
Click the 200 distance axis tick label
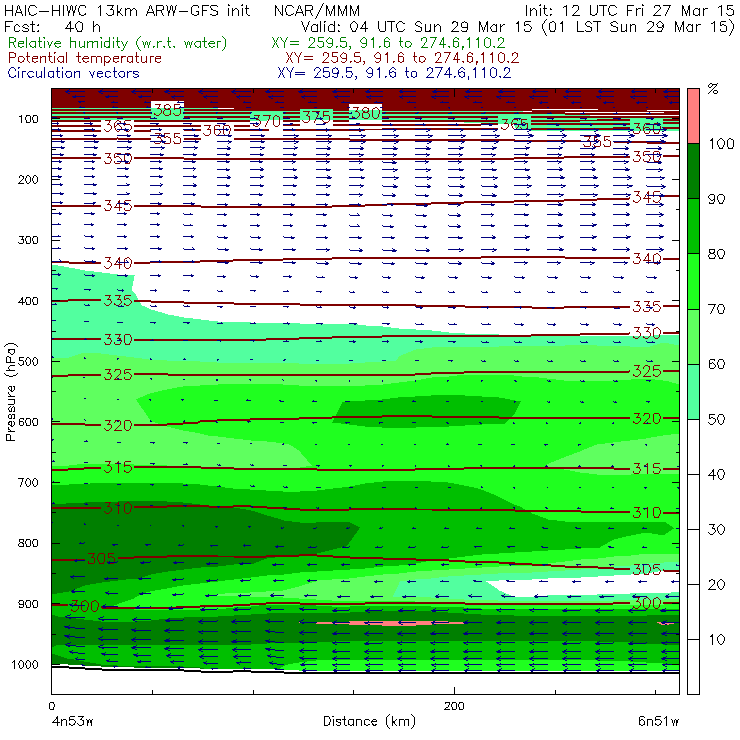pyautogui.click(x=454, y=706)
